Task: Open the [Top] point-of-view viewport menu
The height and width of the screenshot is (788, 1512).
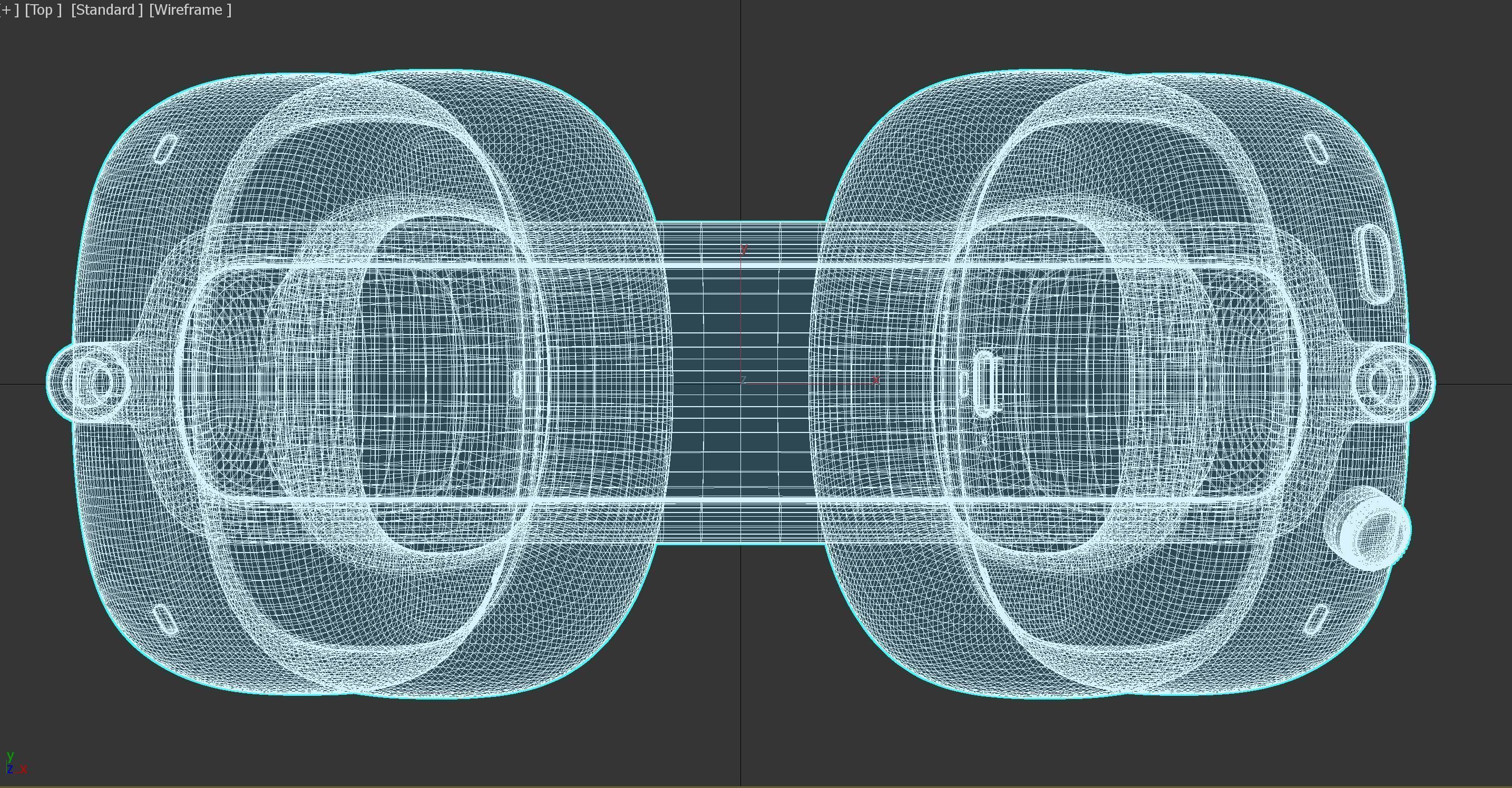Action: pyautogui.click(x=43, y=10)
